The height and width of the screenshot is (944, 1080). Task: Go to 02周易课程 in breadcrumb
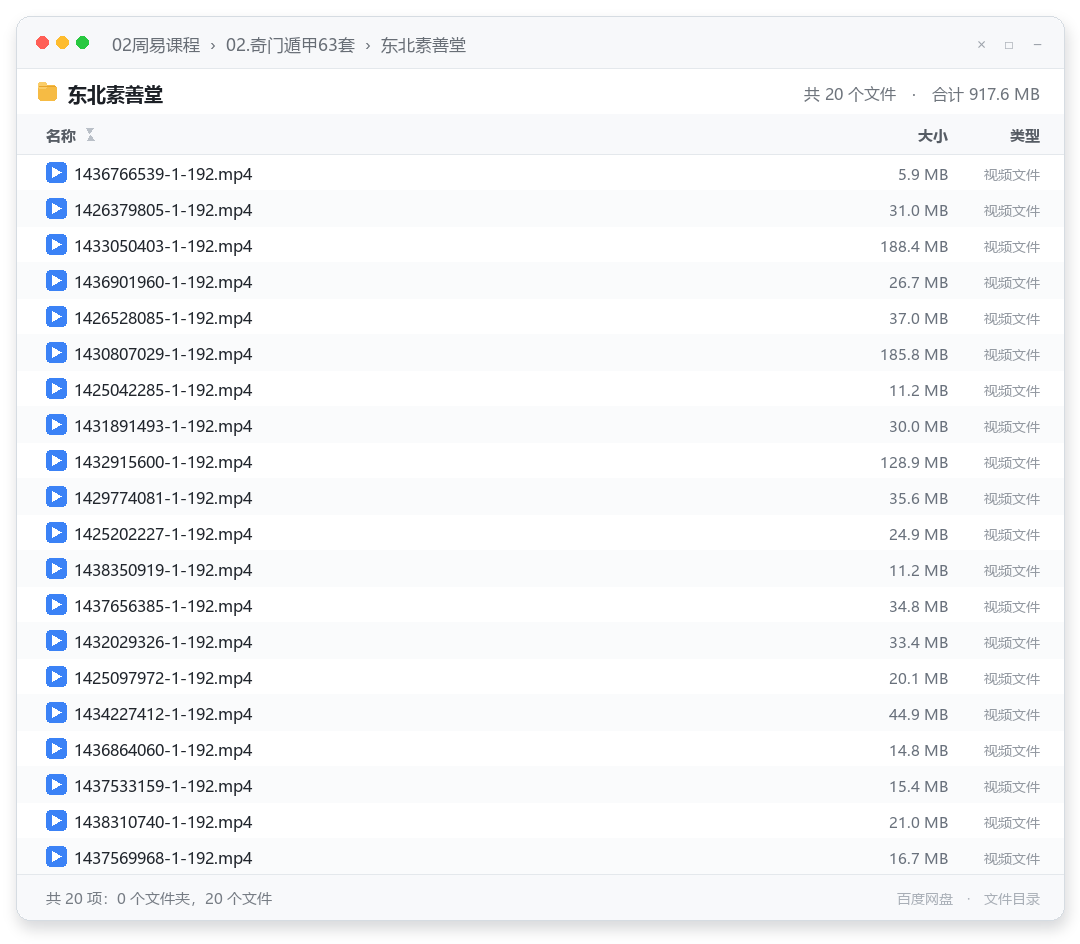point(156,45)
